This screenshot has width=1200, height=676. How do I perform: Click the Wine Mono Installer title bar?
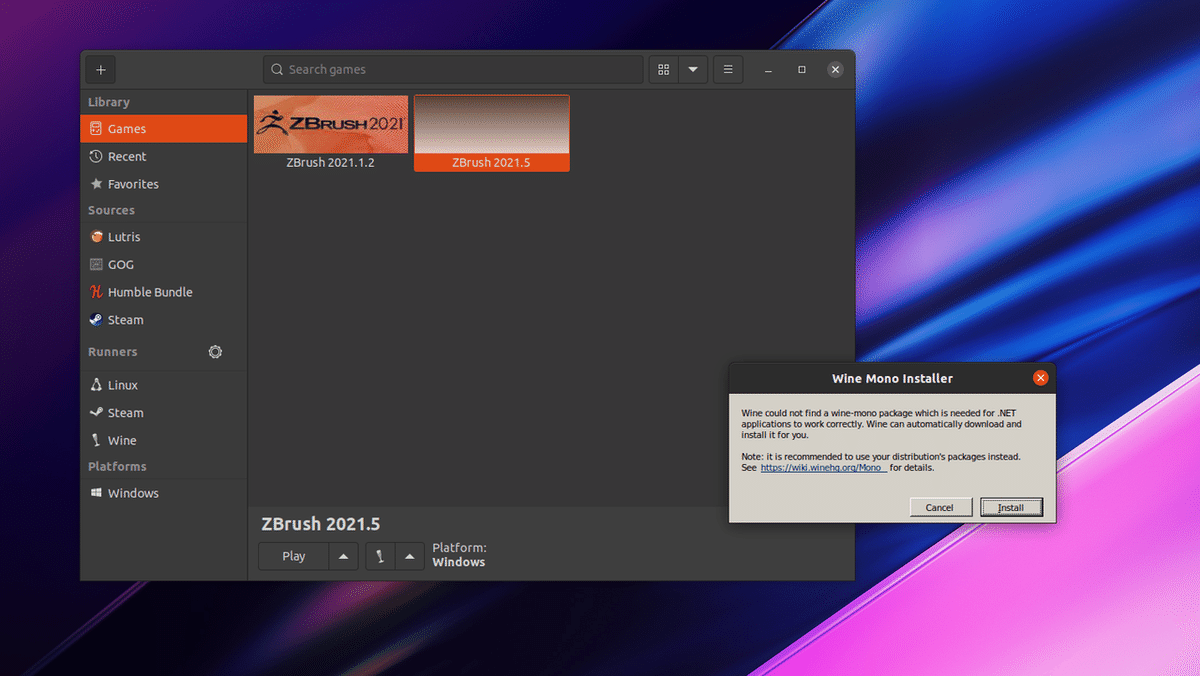coord(892,378)
